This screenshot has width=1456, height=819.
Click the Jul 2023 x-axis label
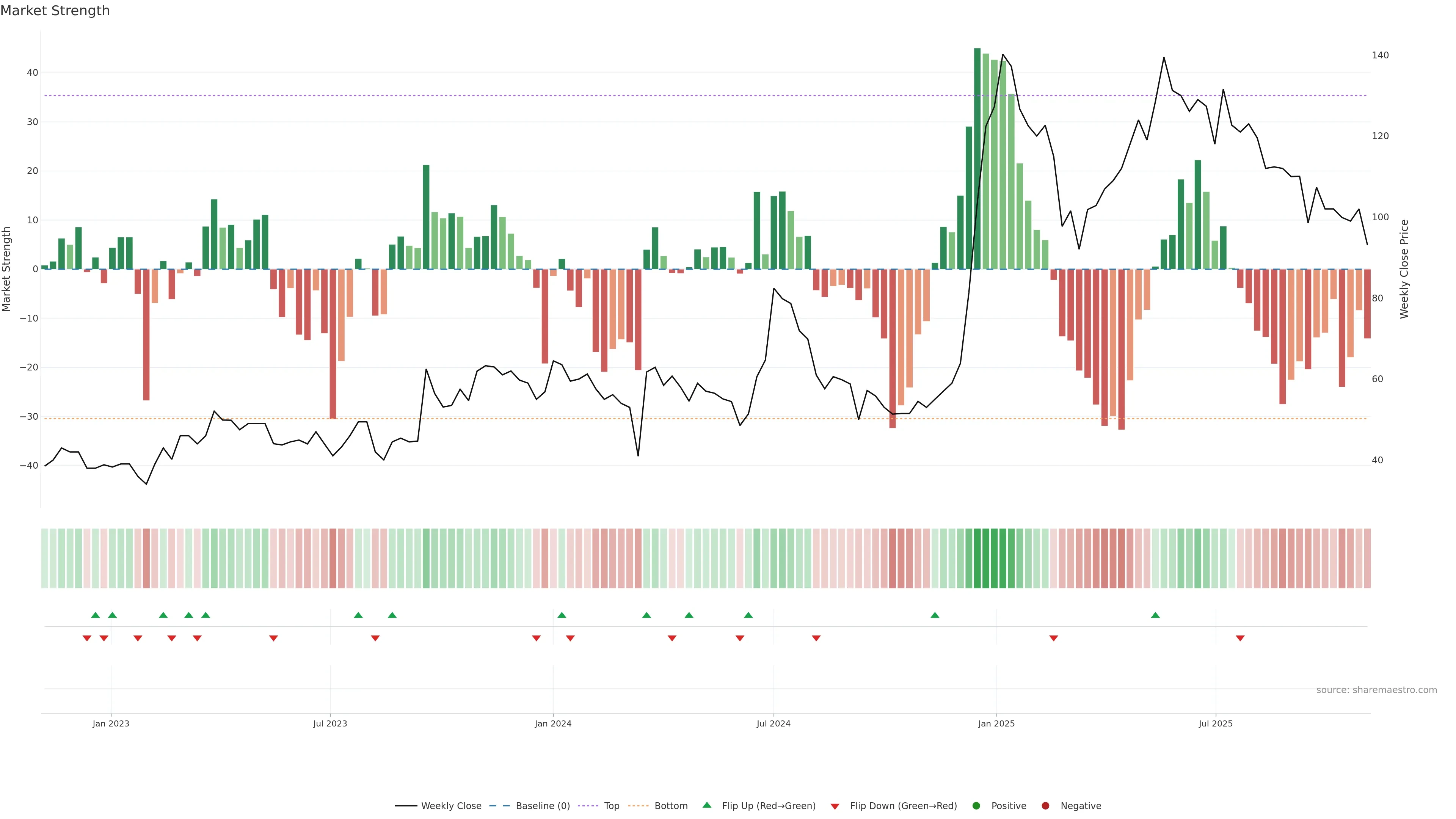[330, 724]
